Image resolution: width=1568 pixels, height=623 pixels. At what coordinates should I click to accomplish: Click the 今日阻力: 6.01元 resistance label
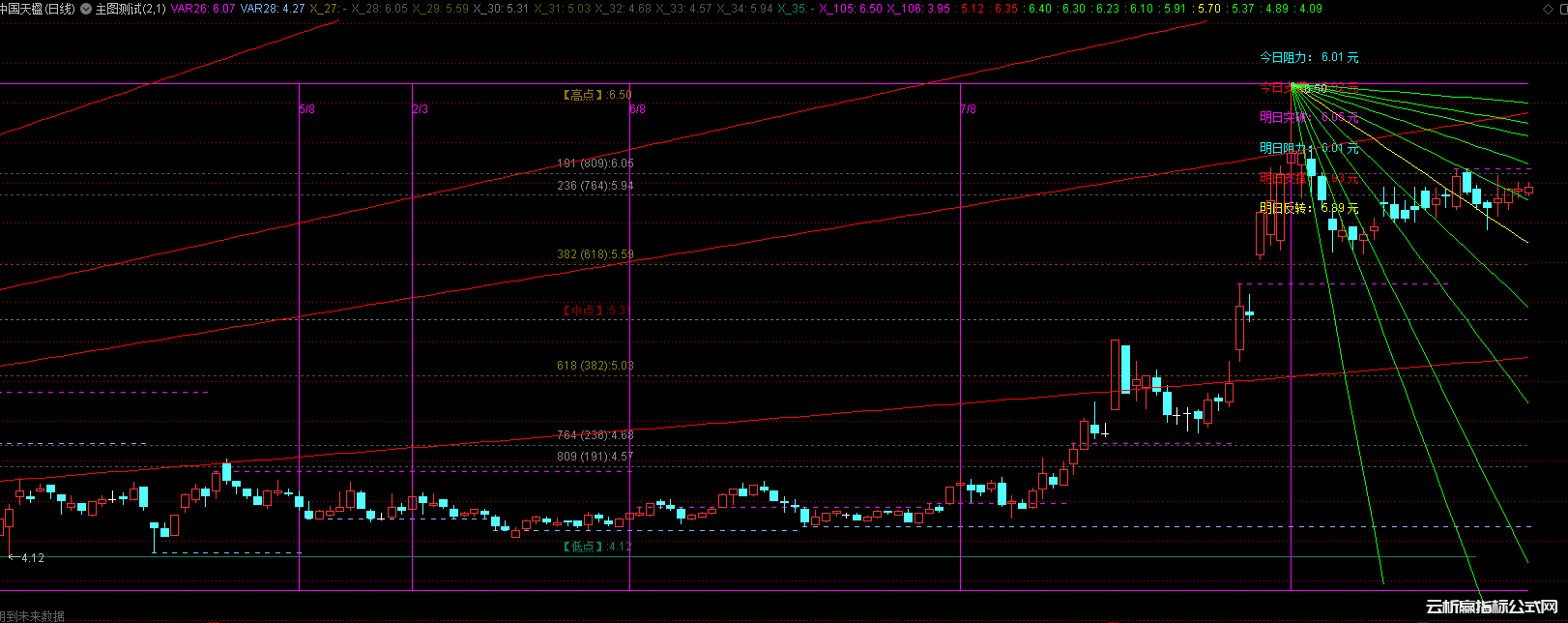pyautogui.click(x=1308, y=58)
